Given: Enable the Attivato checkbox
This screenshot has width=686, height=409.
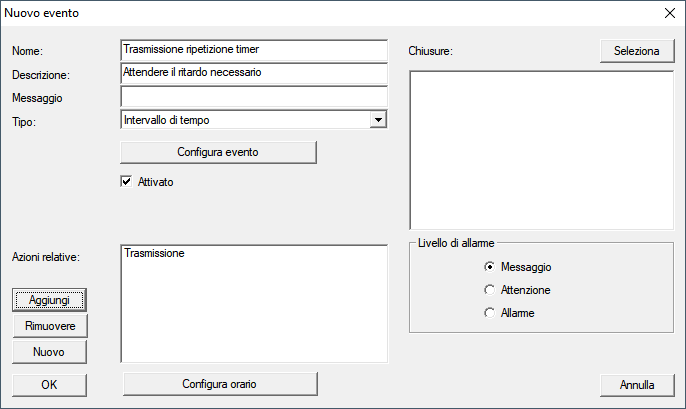Looking at the screenshot, I should (x=127, y=182).
